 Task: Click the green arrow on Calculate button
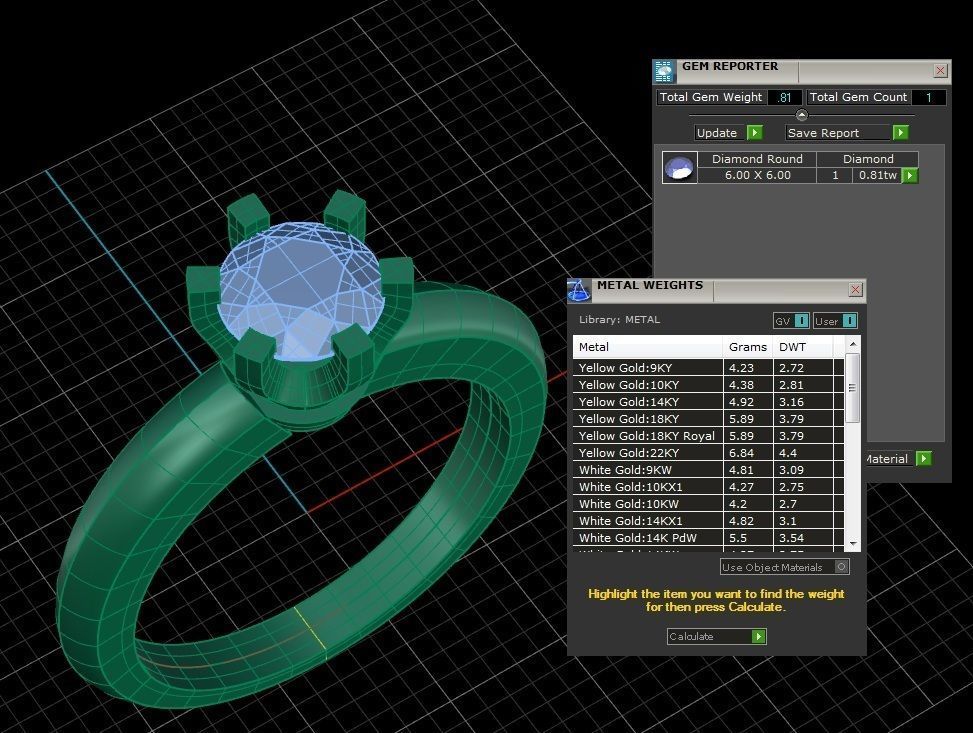(x=758, y=636)
